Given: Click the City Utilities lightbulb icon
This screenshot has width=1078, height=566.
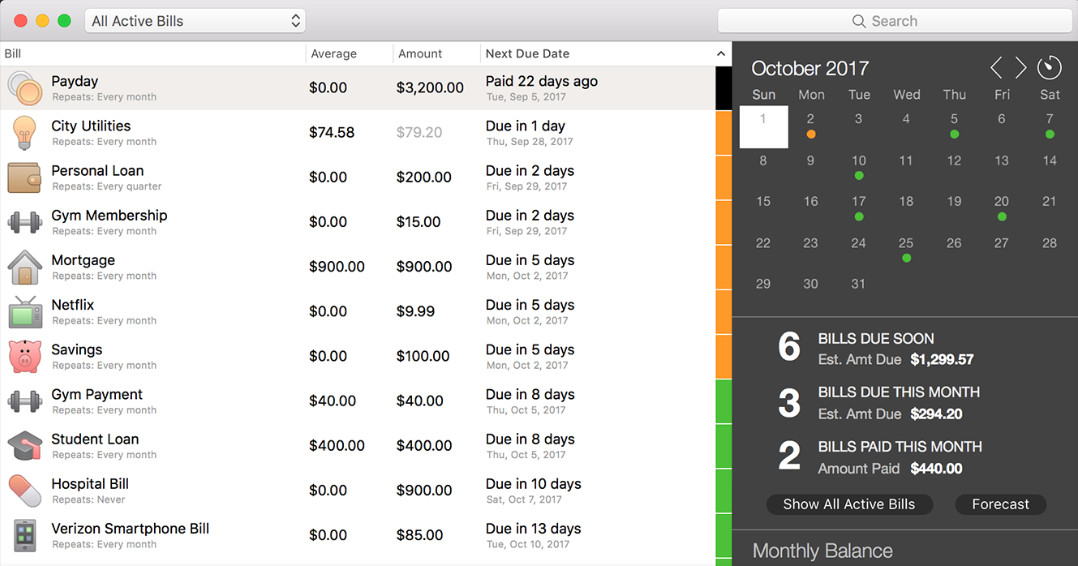Looking at the screenshot, I should click(x=25, y=133).
